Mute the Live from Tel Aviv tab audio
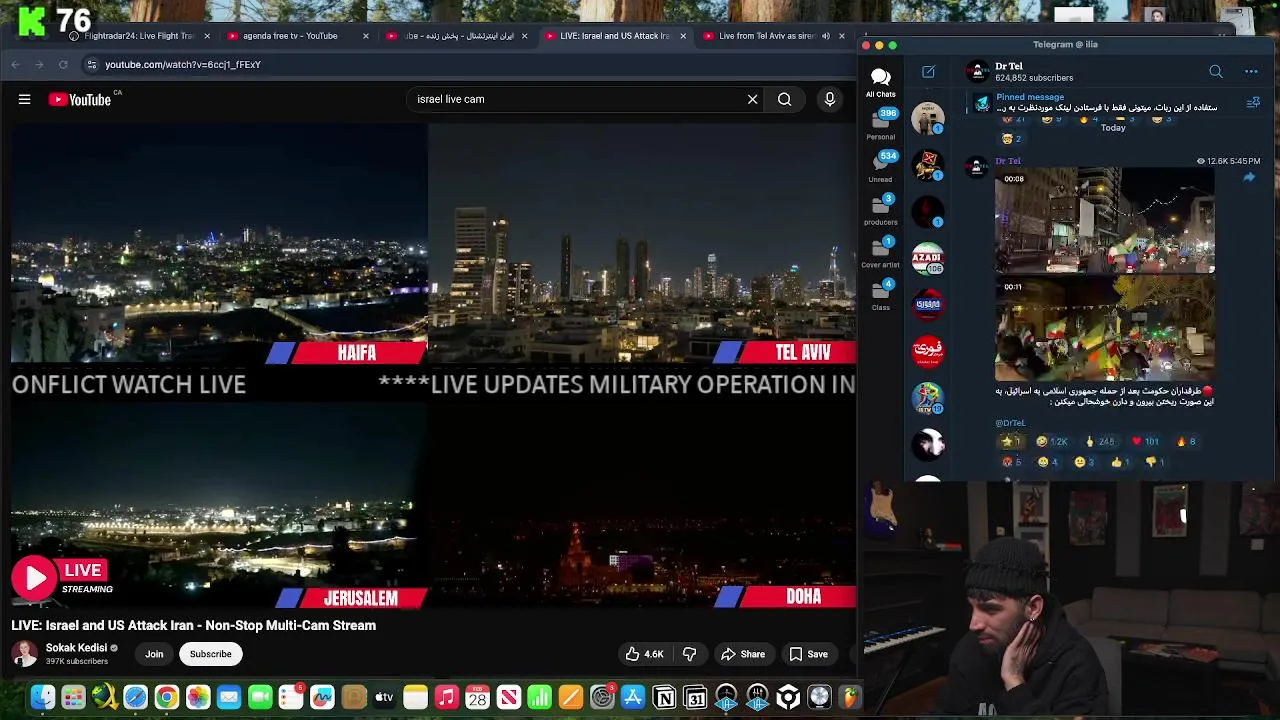Screen dimensions: 1280x720 pyautogui.click(x=826, y=36)
